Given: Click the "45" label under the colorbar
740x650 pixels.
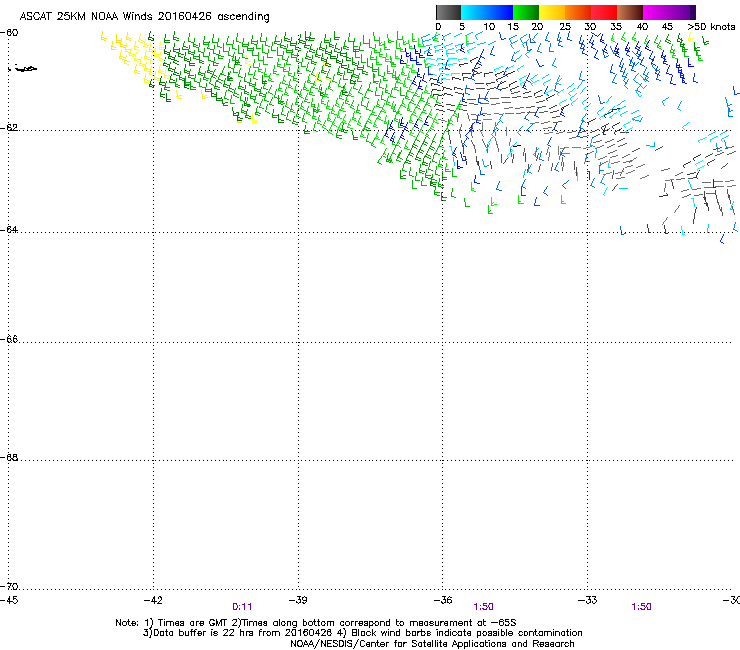Looking at the screenshot, I should point(667,27).
